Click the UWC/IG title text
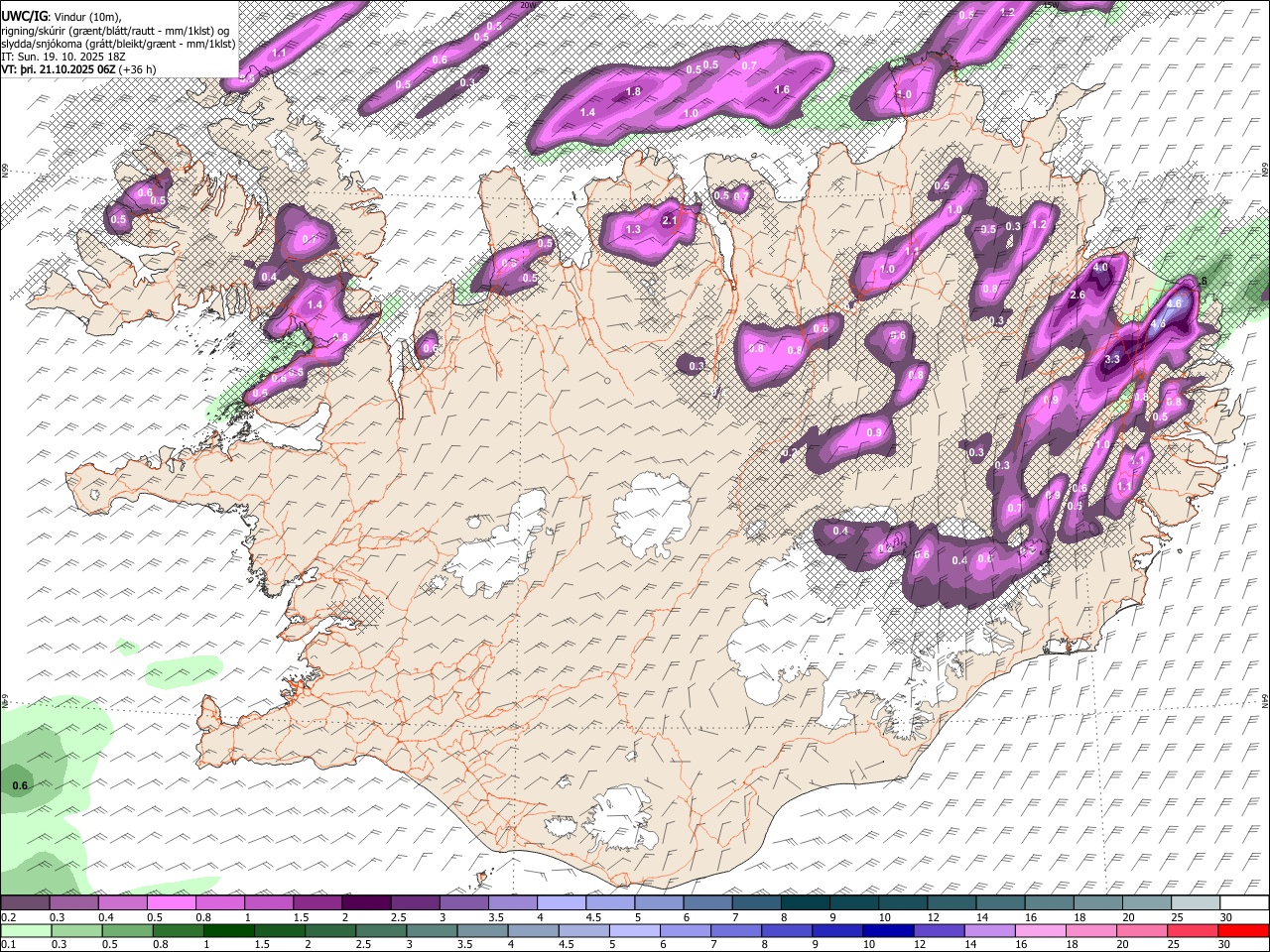The width and height of the screenshot is (1270, 952). (24, 16)
